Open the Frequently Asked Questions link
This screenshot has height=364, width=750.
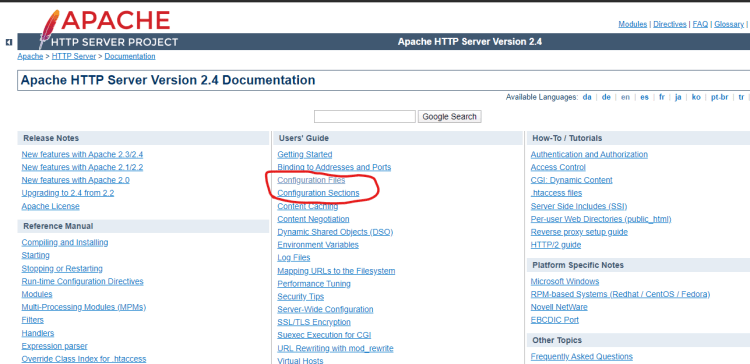coord(582,356)
